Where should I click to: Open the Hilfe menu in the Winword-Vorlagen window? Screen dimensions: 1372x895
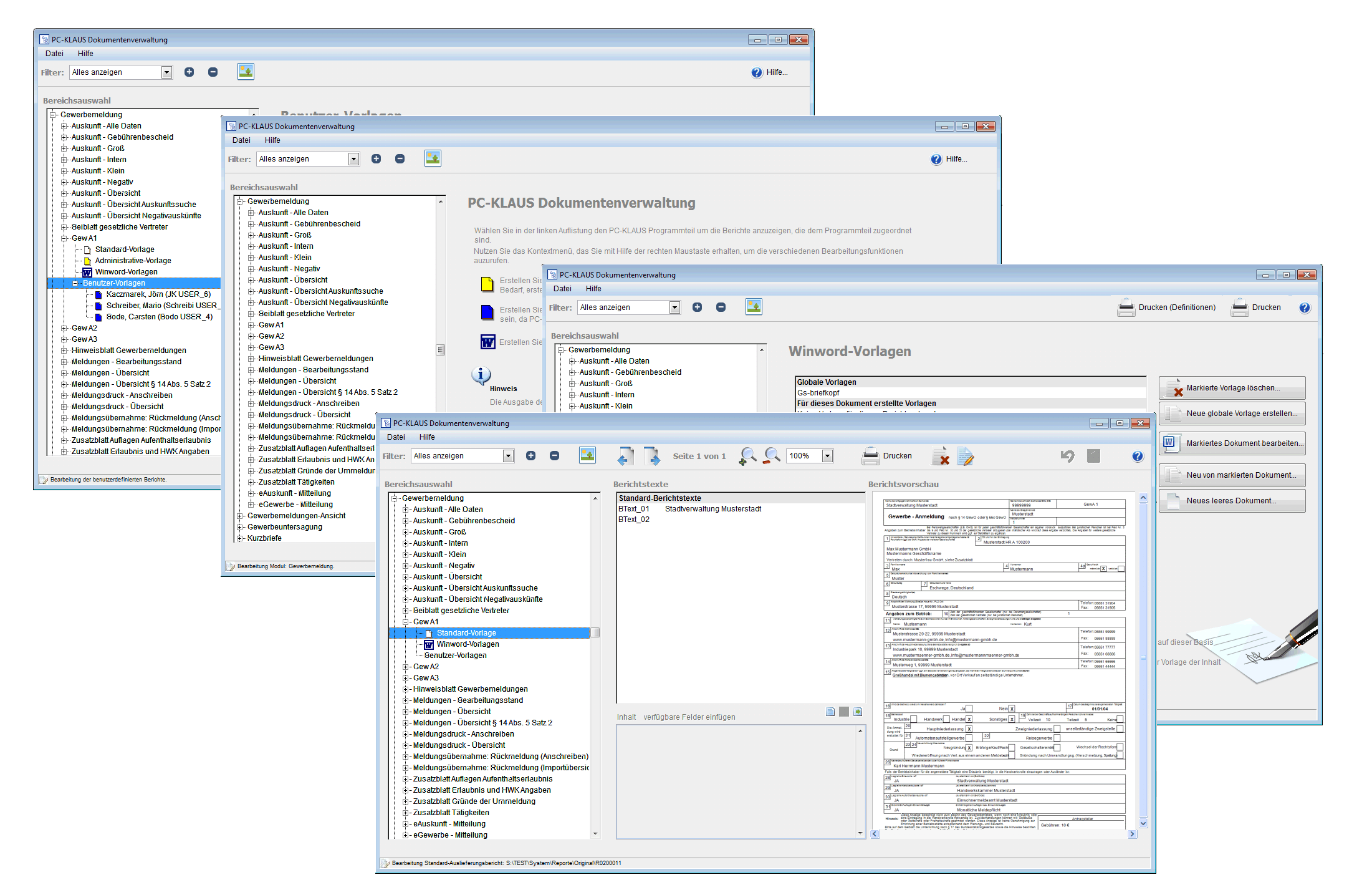point(593,289)
